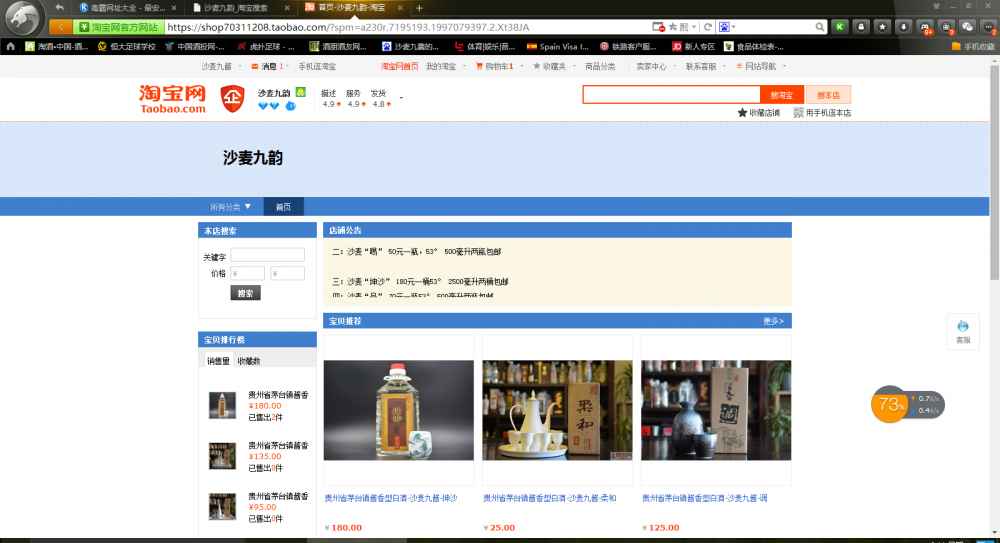The image size is (1000, 543).
Task: Open the product link priced ¥180.00 in recommendations
Action: (x=390, y=498)
